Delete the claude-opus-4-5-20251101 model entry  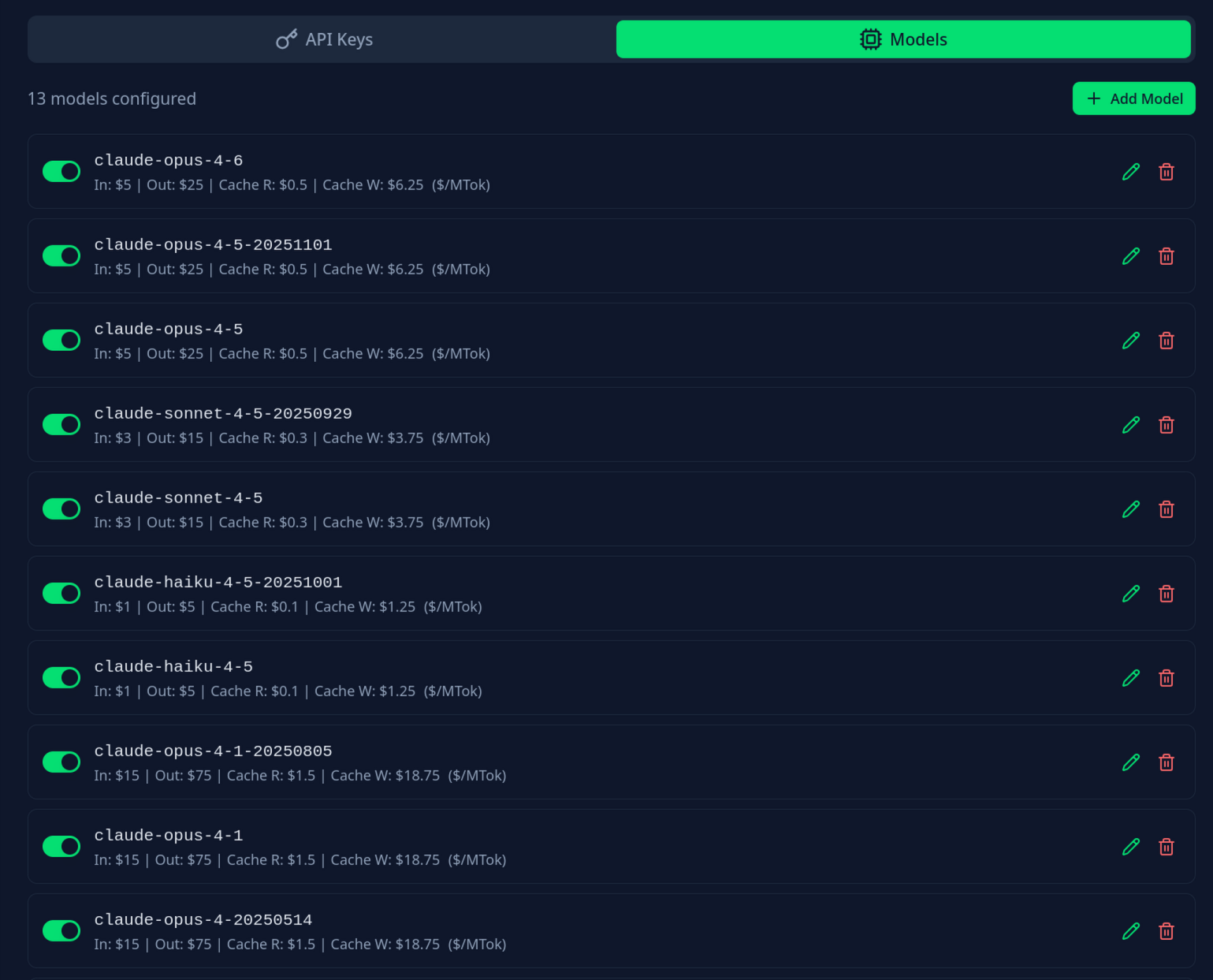pyautogui.click(x=1166, y=256)
